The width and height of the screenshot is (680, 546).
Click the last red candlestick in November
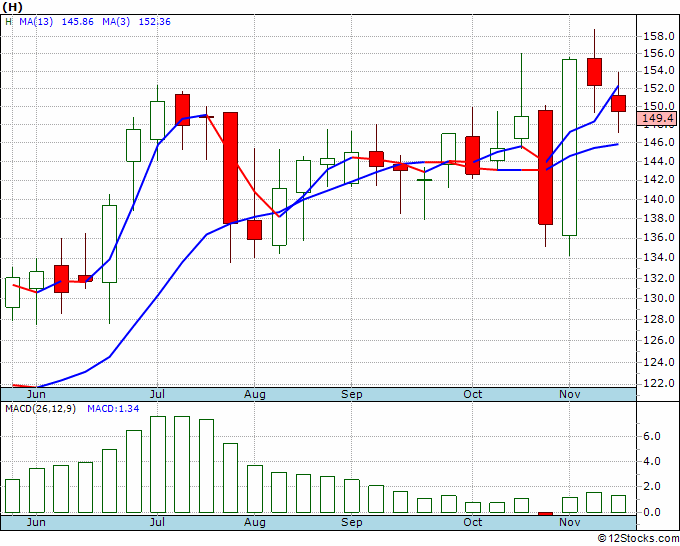[x=618, y=103]
